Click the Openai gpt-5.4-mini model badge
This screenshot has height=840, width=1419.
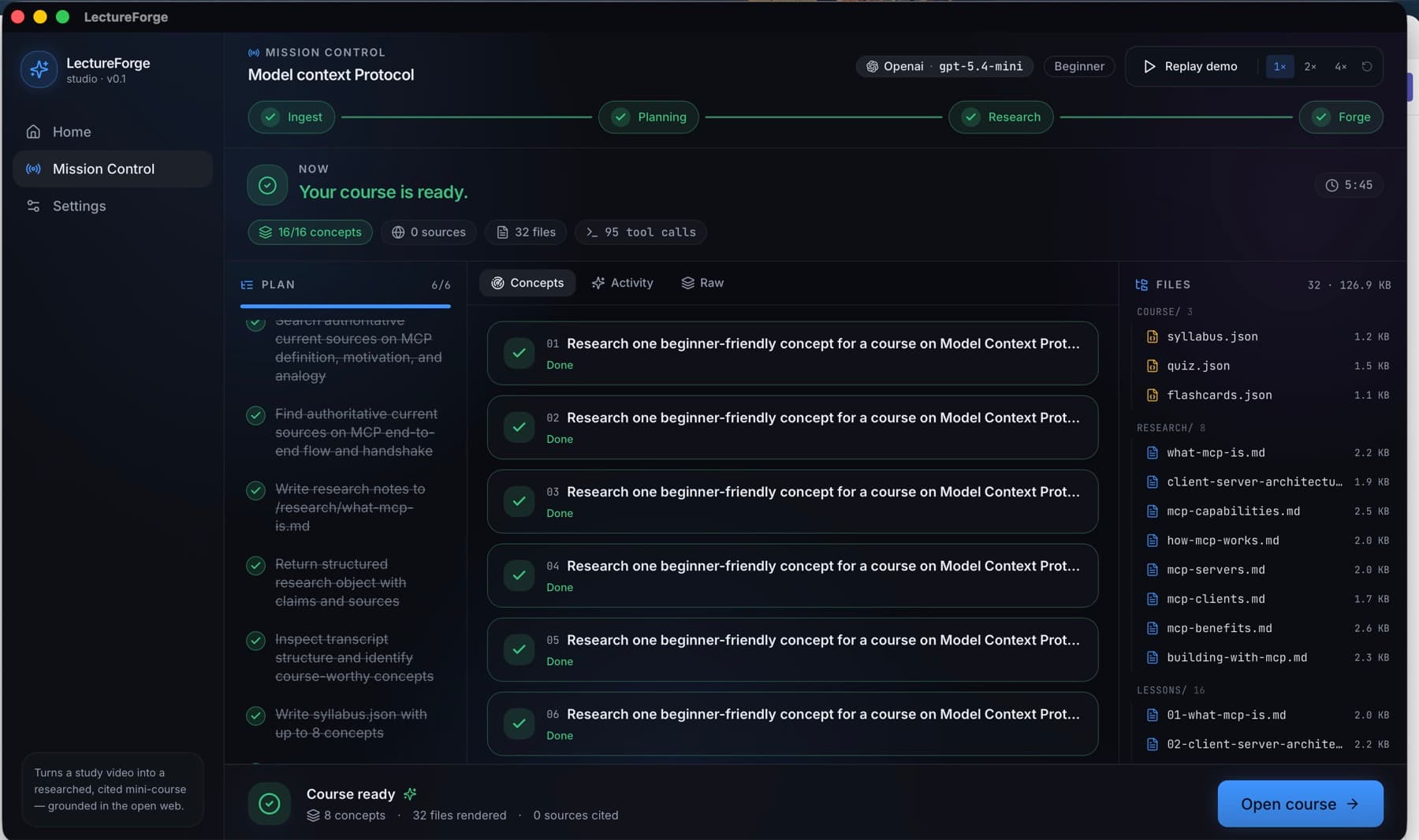click(944, 66)
